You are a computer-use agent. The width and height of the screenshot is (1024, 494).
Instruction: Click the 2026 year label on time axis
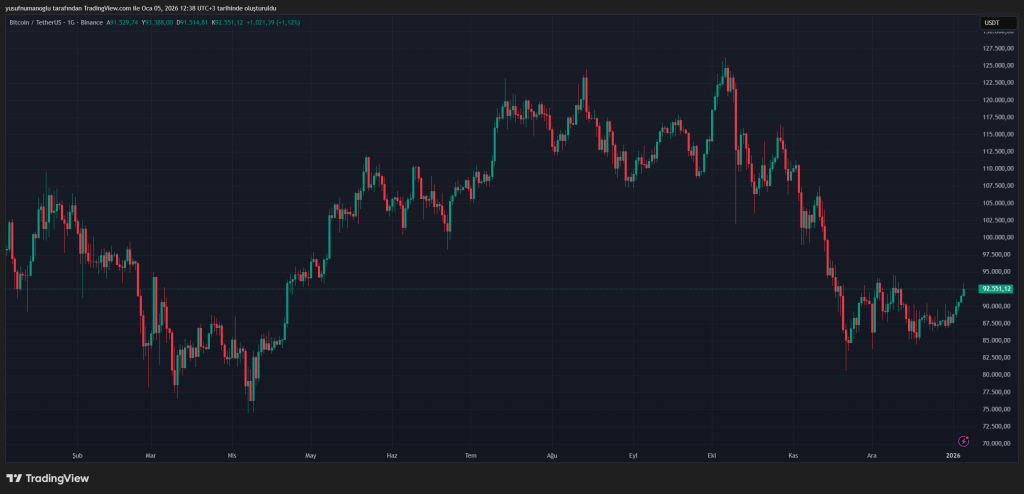(x=953, y=456)
